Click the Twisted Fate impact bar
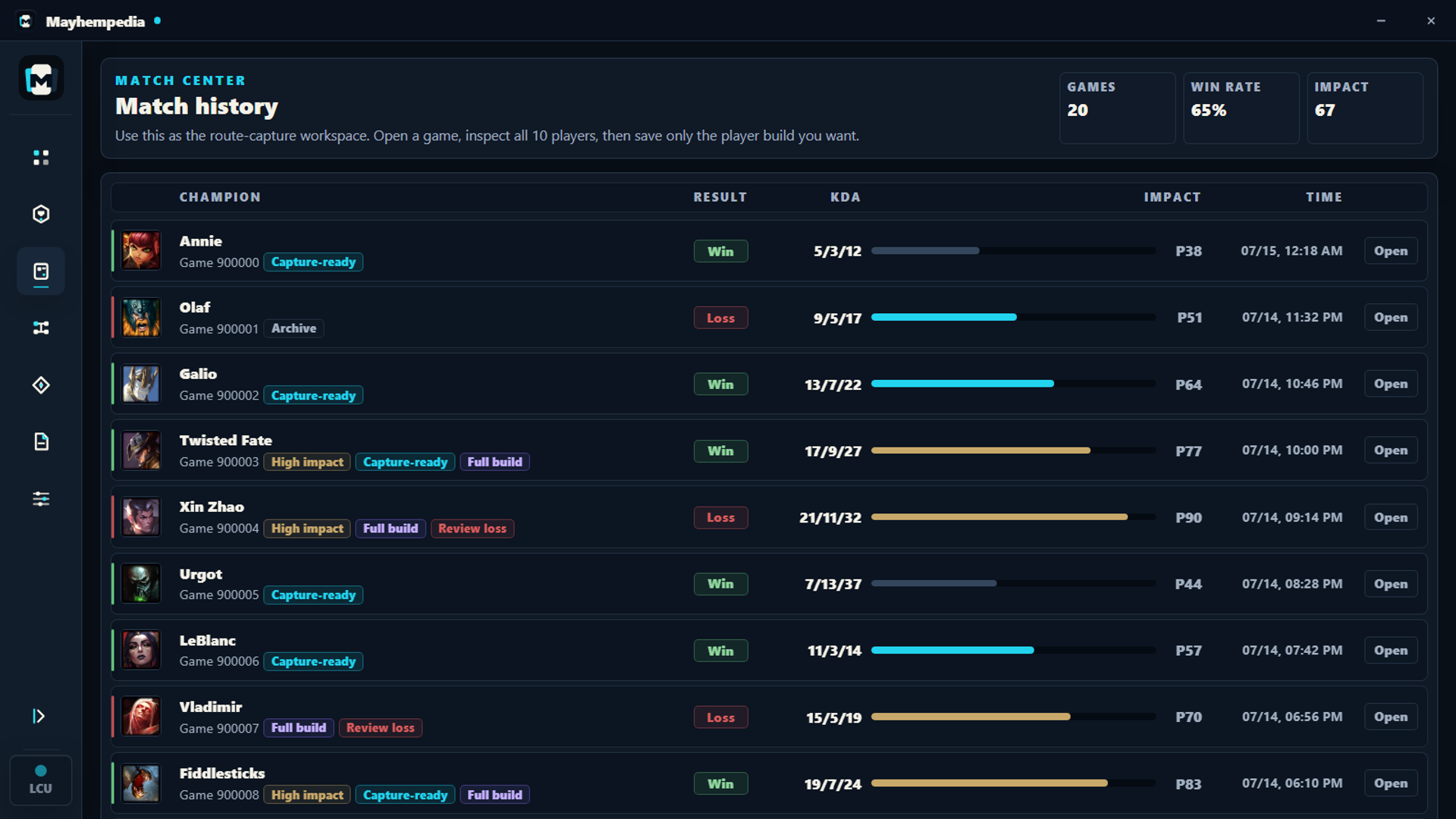The image size is (1456, 819). [1013, 450]
